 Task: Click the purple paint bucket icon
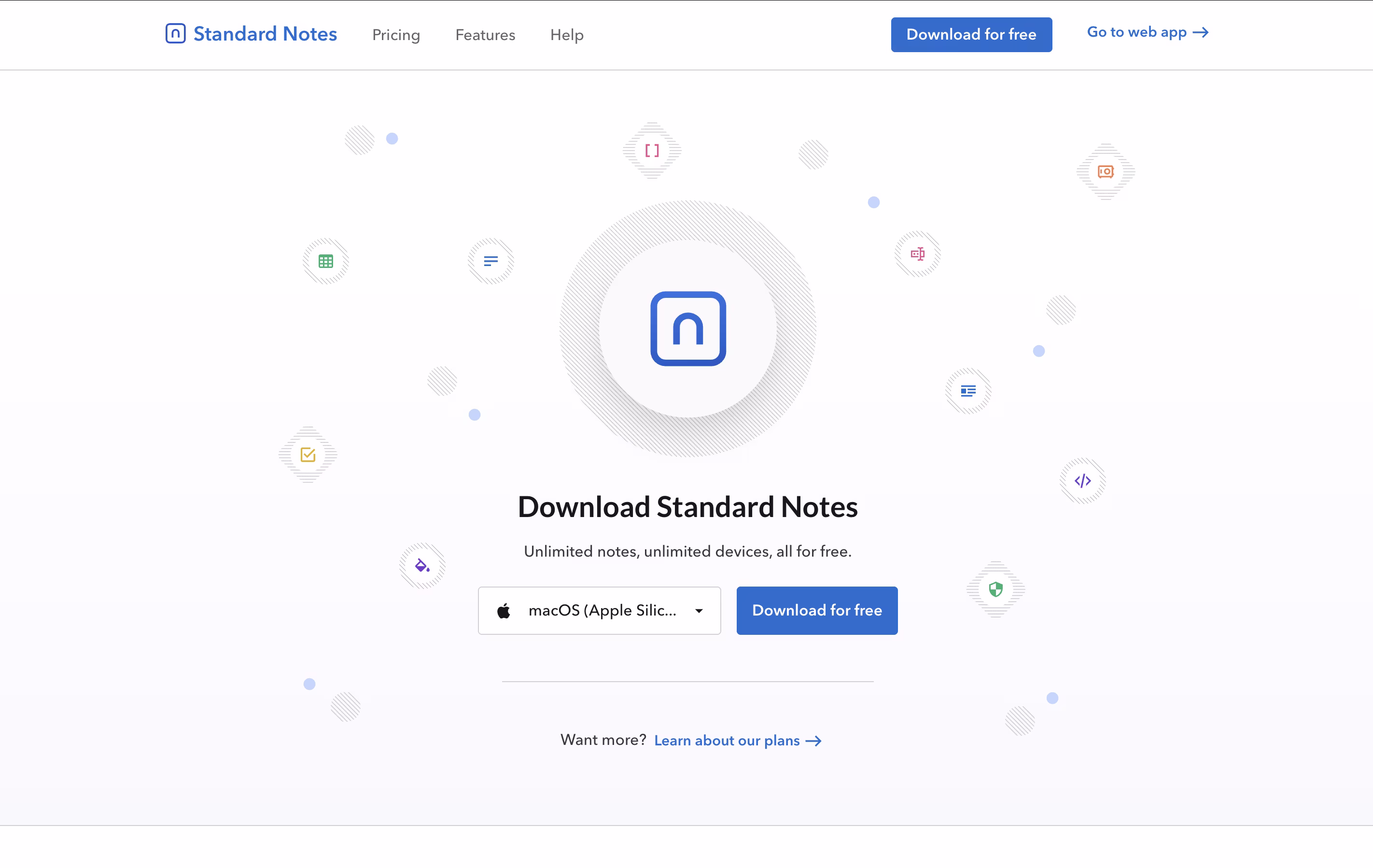pos(422,565)
